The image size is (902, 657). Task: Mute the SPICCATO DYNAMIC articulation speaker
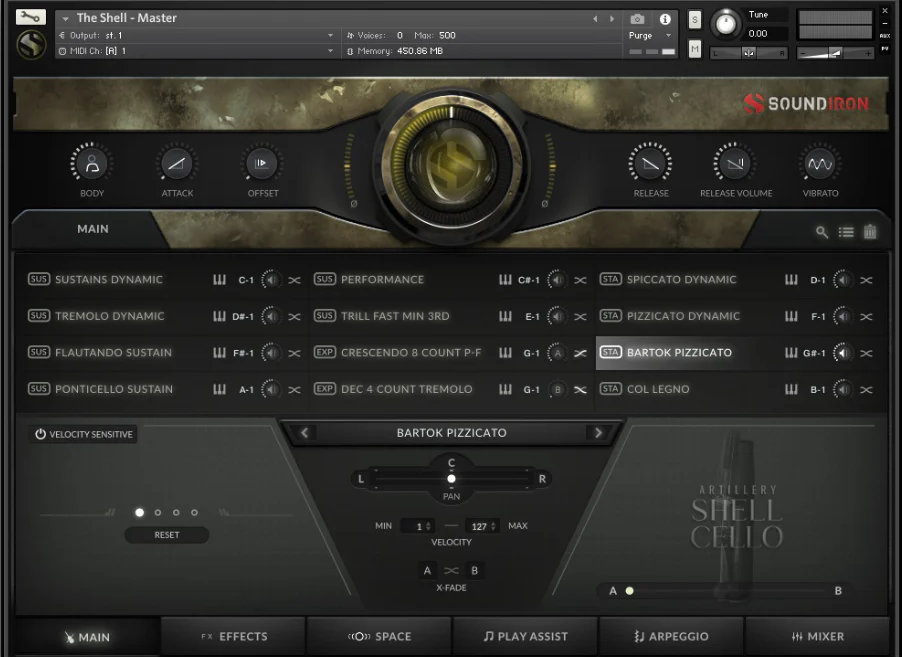click(x=841, y=279)
